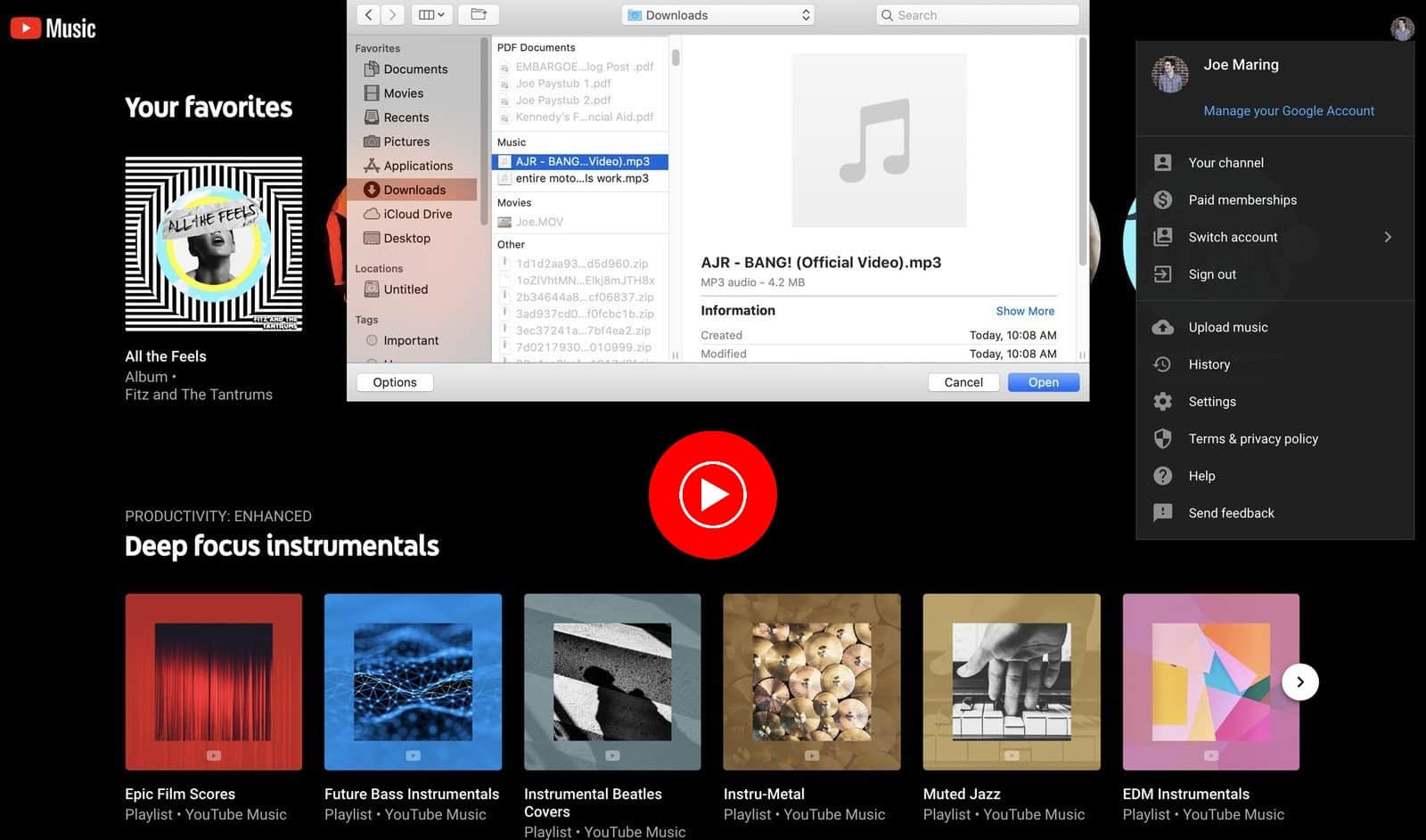Screen dimensions: 1426x840
Task: Select the Important tag
Action: 410,340
